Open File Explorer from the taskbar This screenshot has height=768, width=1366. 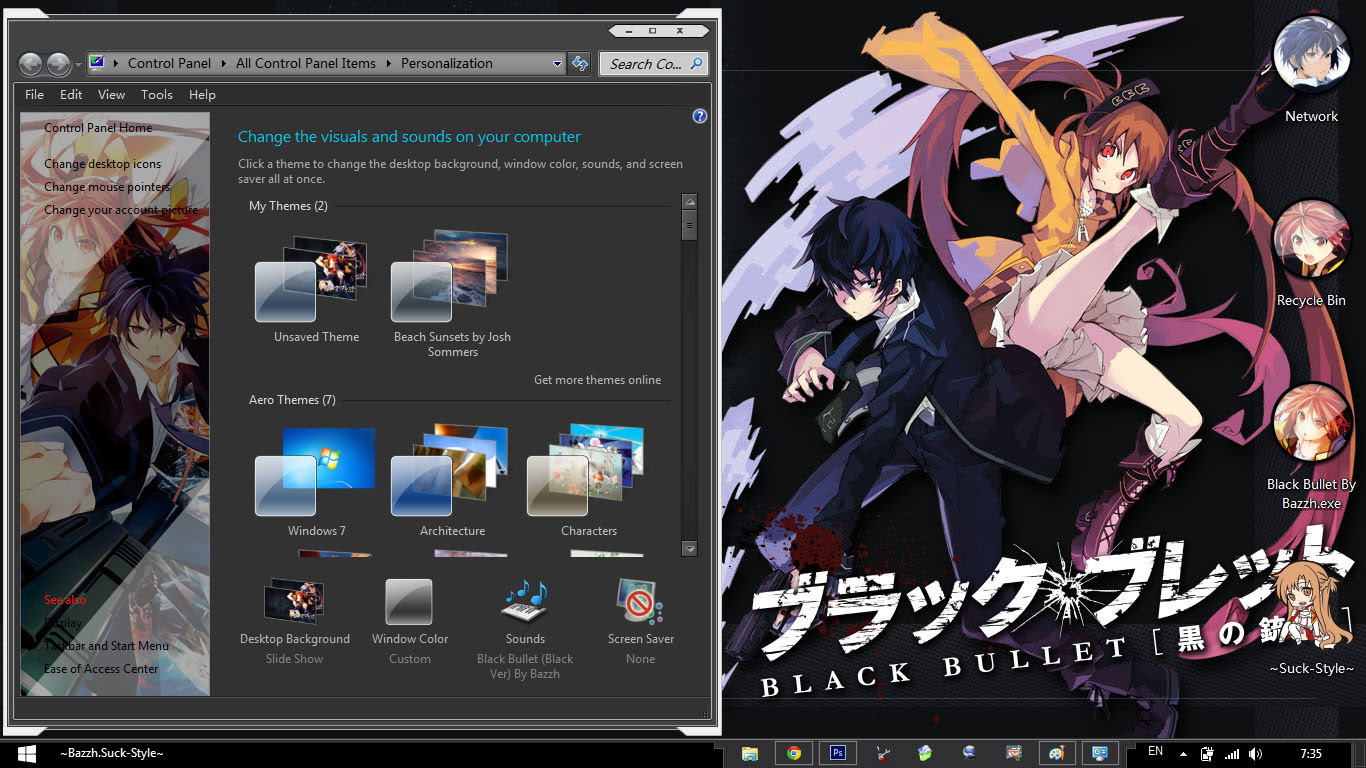750,753
